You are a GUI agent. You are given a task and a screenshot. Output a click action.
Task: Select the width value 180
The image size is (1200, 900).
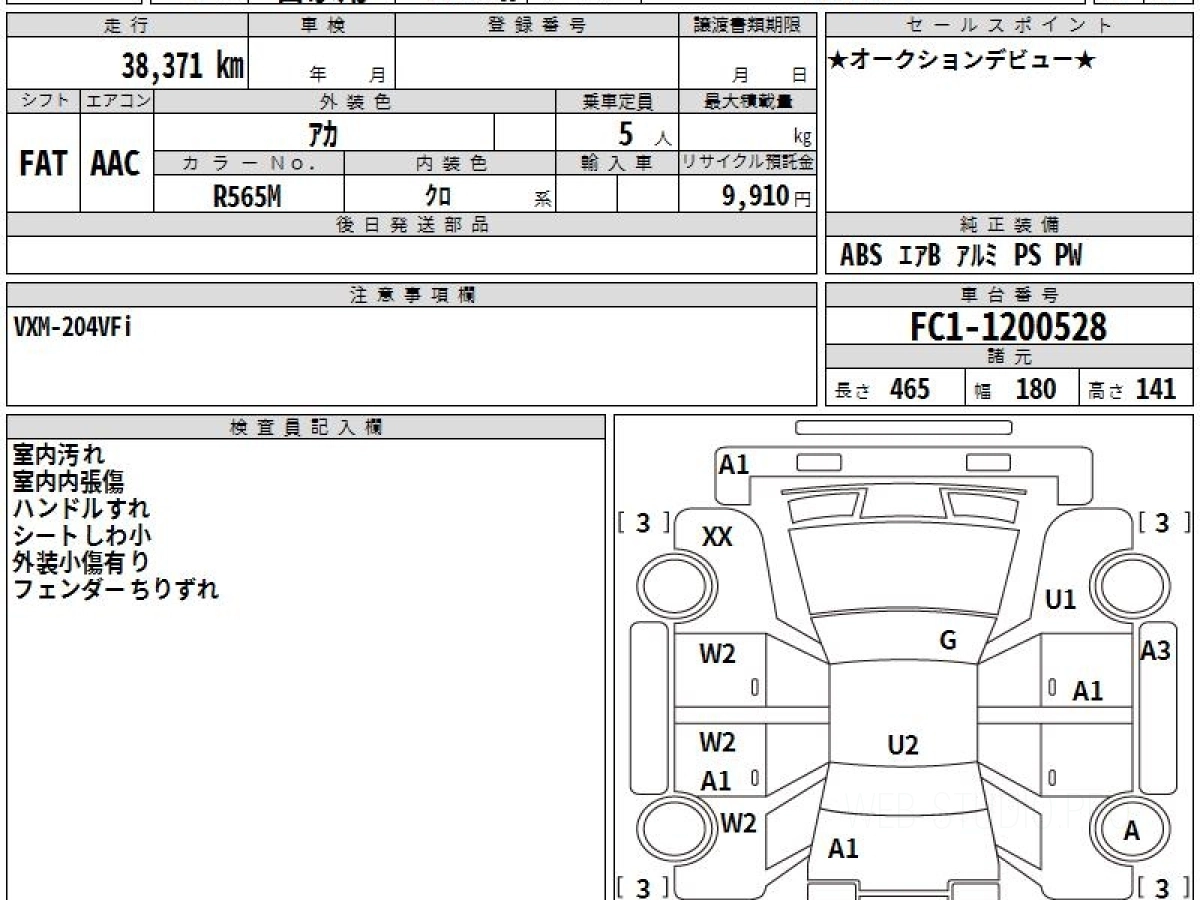1036,389
